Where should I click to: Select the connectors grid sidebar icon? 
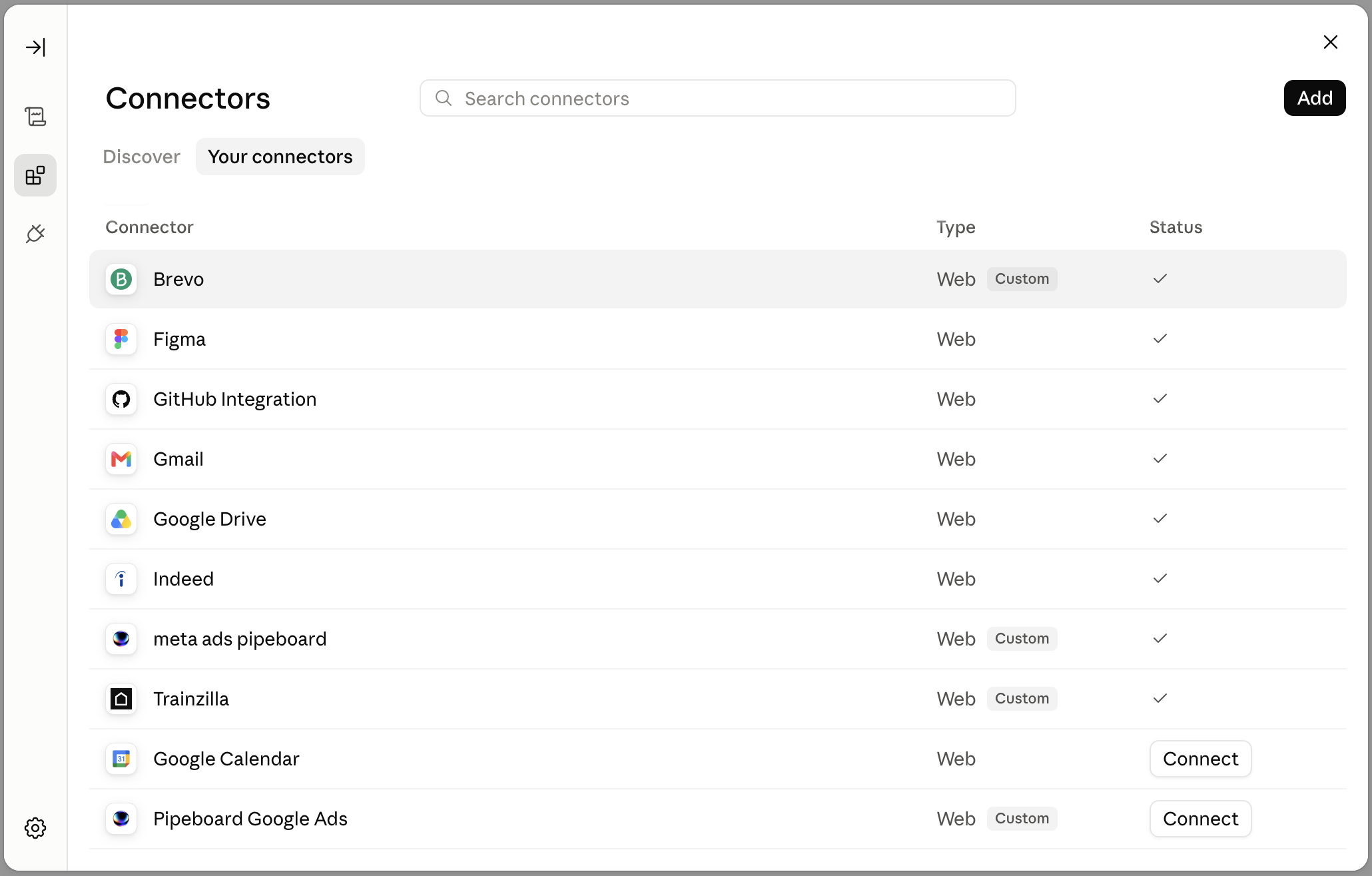35,175
